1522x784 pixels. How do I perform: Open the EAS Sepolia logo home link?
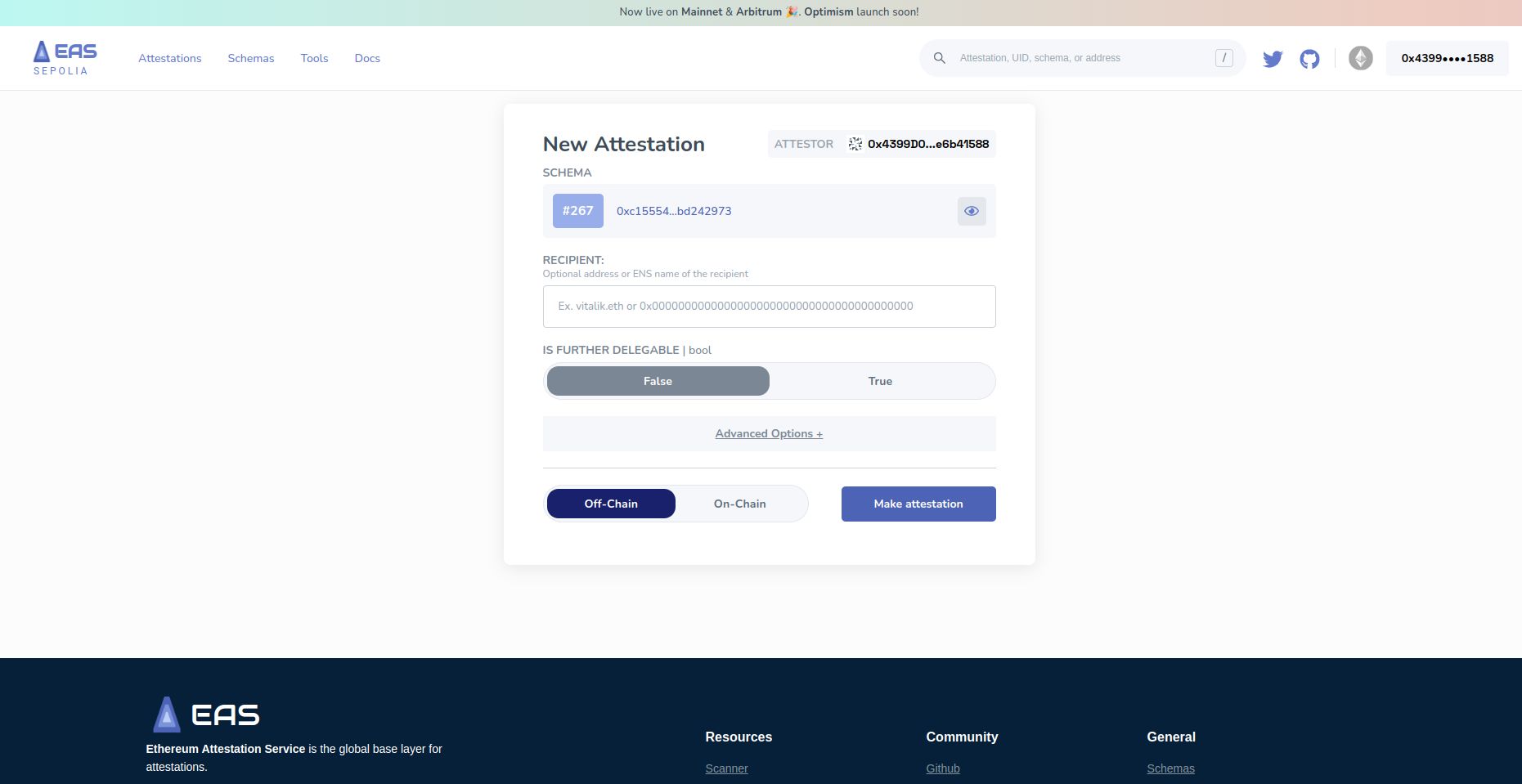click(x=65, y=58)
